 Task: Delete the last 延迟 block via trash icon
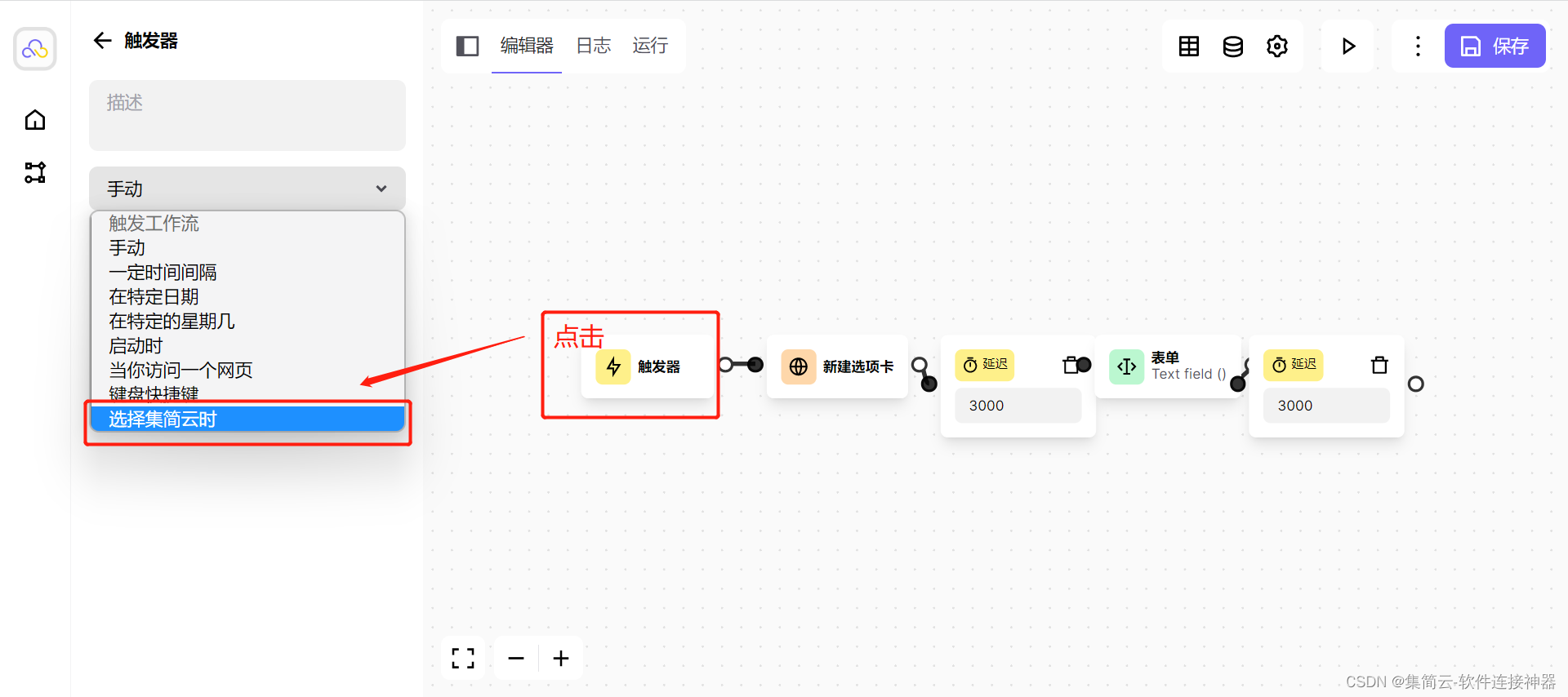tap(1379, 365)
